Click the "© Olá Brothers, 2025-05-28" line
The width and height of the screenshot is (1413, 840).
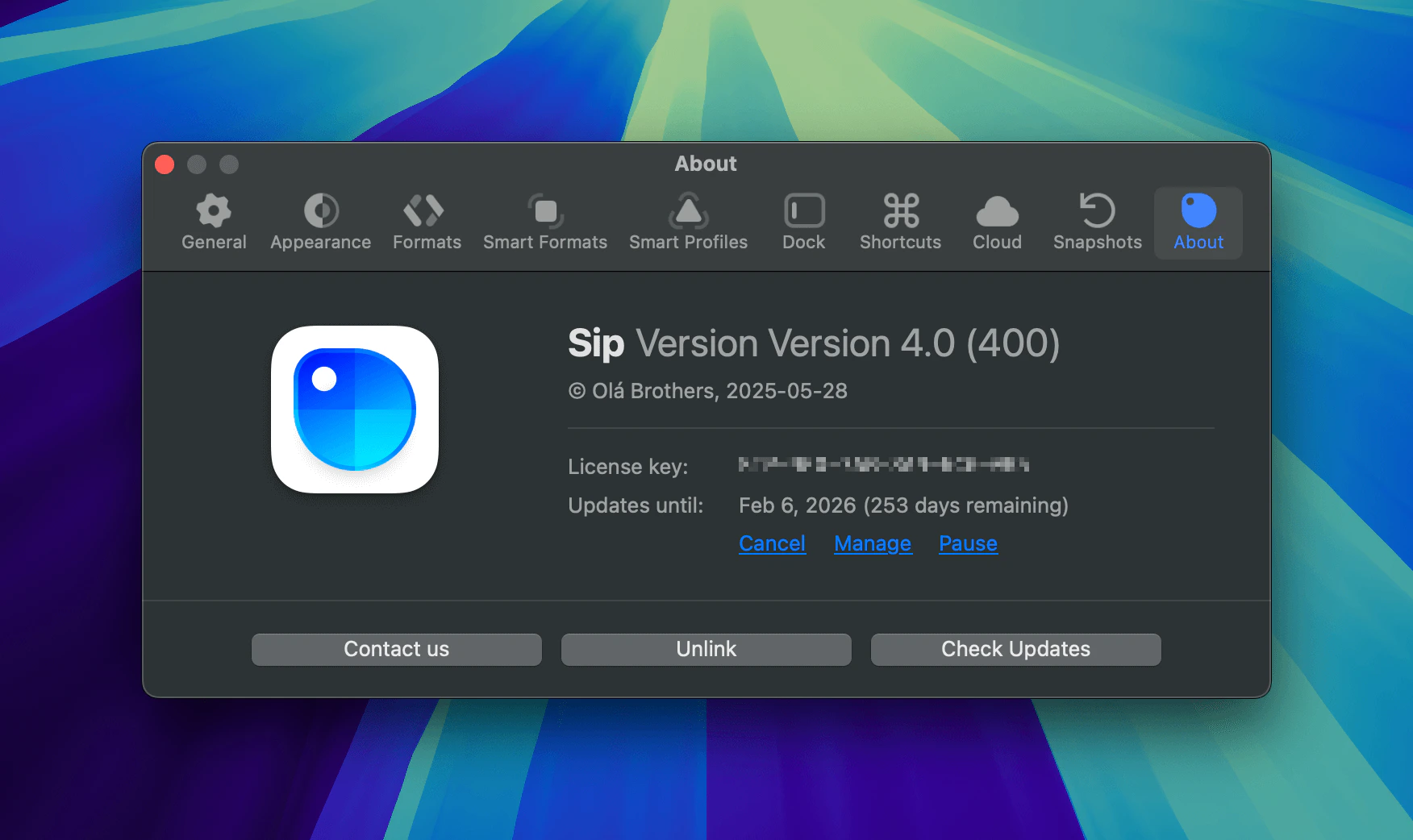pyautogui.click(x=708, y=391)
